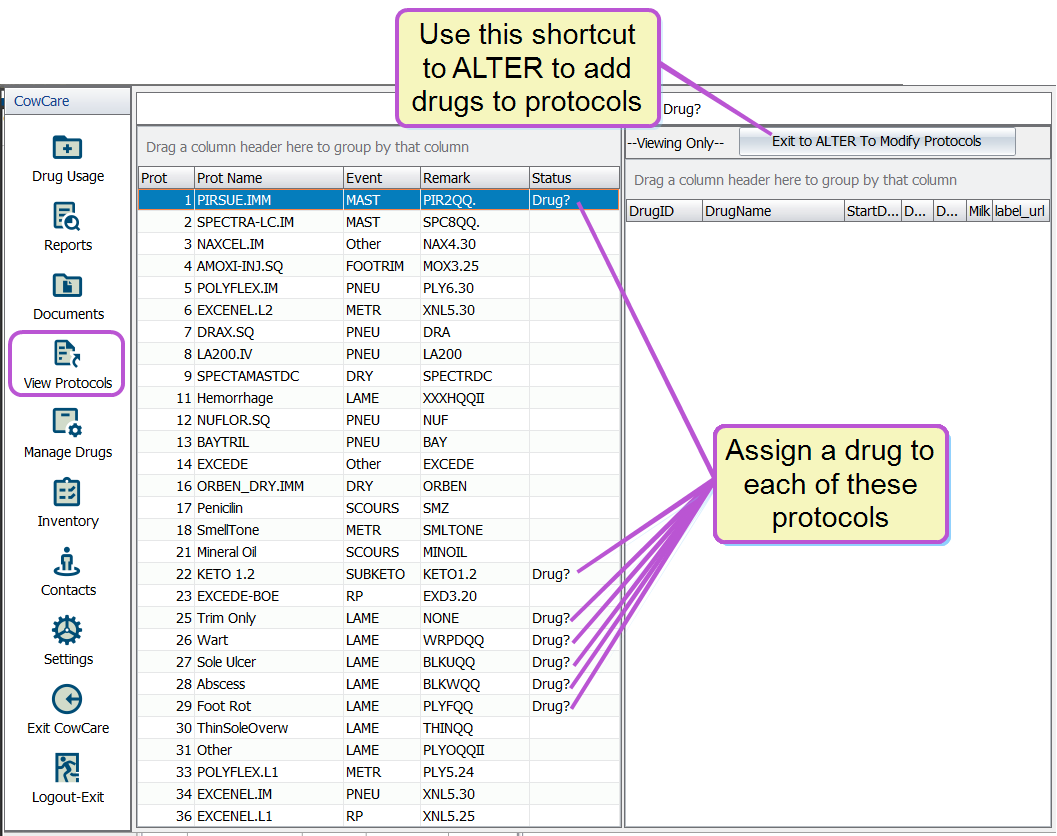Select the Sole Ulcer protocol row

(x=378, y=662)
